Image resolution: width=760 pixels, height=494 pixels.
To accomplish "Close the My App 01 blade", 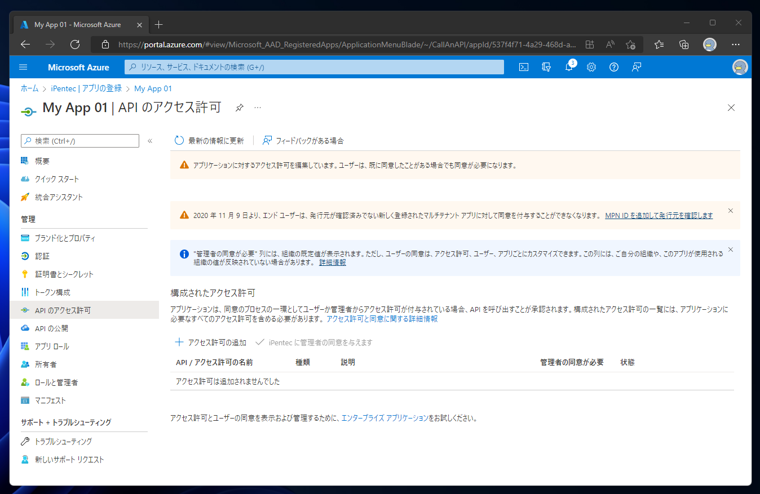I will [x=731, y=108].
